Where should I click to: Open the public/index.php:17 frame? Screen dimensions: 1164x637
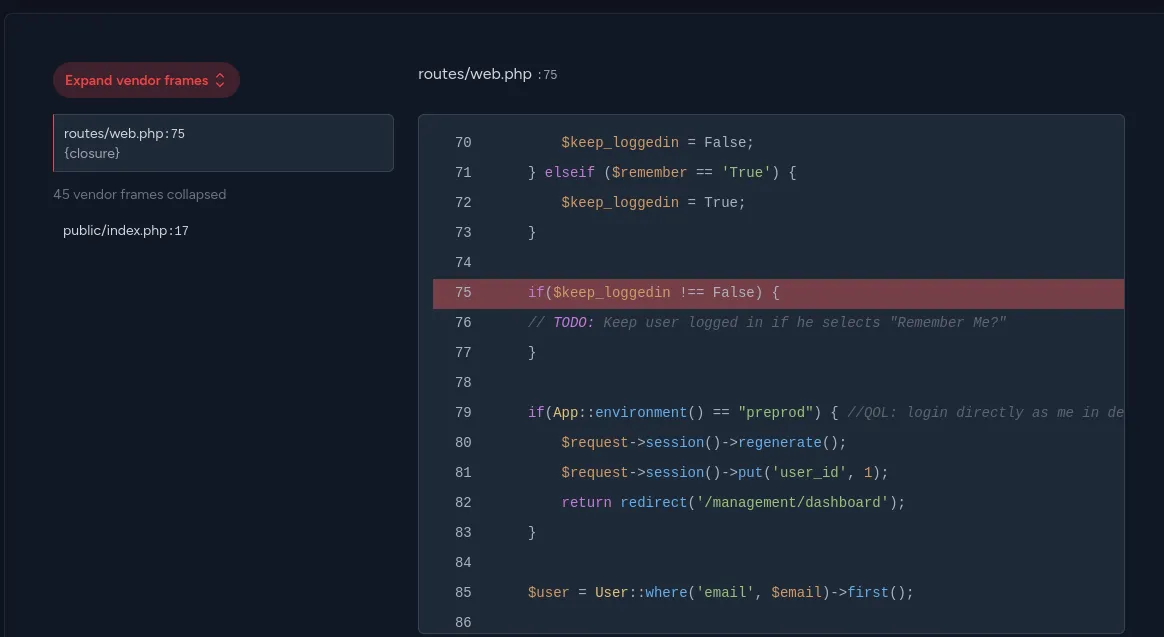[126, 231]
